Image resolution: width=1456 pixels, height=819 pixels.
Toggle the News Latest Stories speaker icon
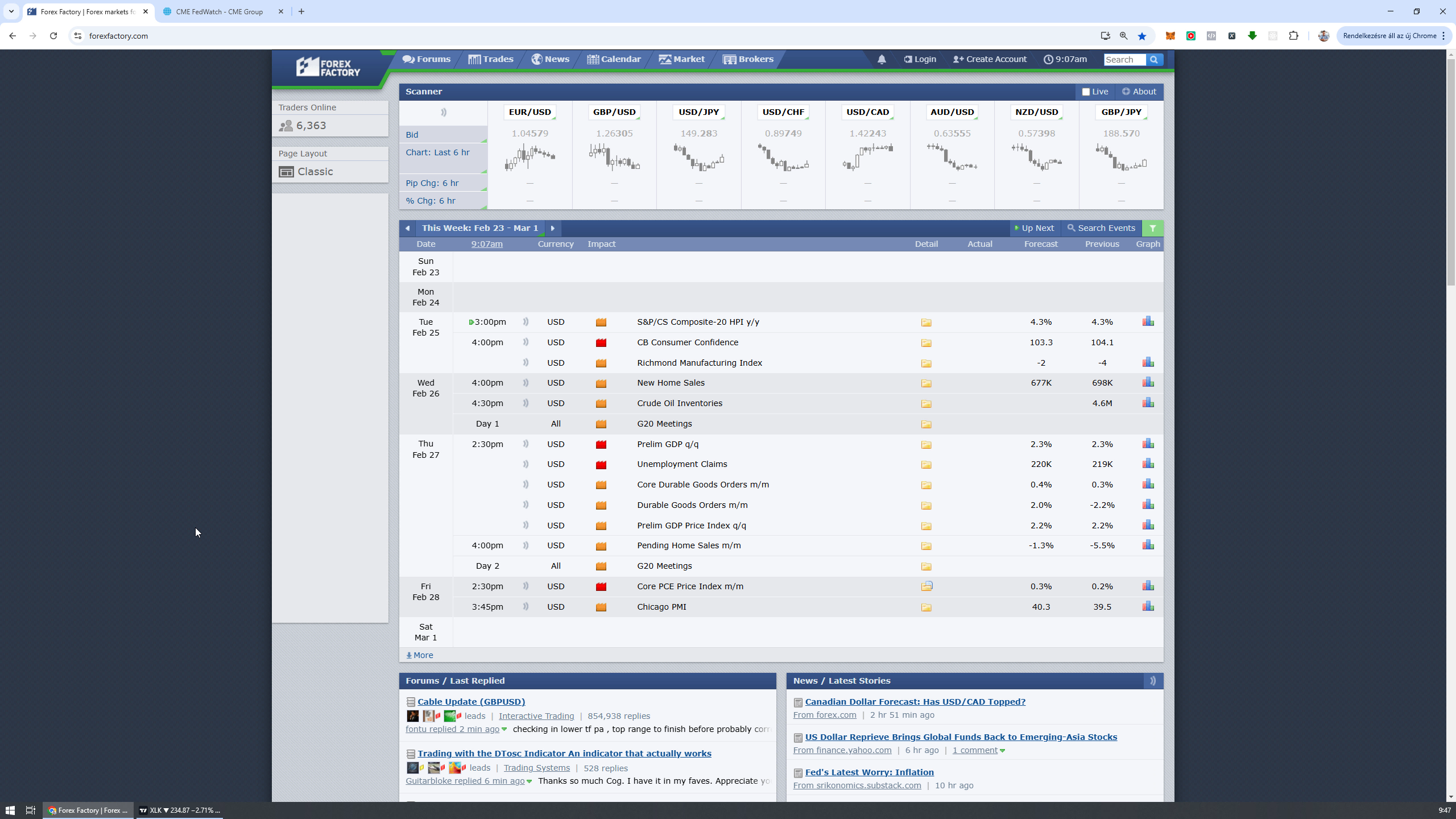[x=1152, y=681]
